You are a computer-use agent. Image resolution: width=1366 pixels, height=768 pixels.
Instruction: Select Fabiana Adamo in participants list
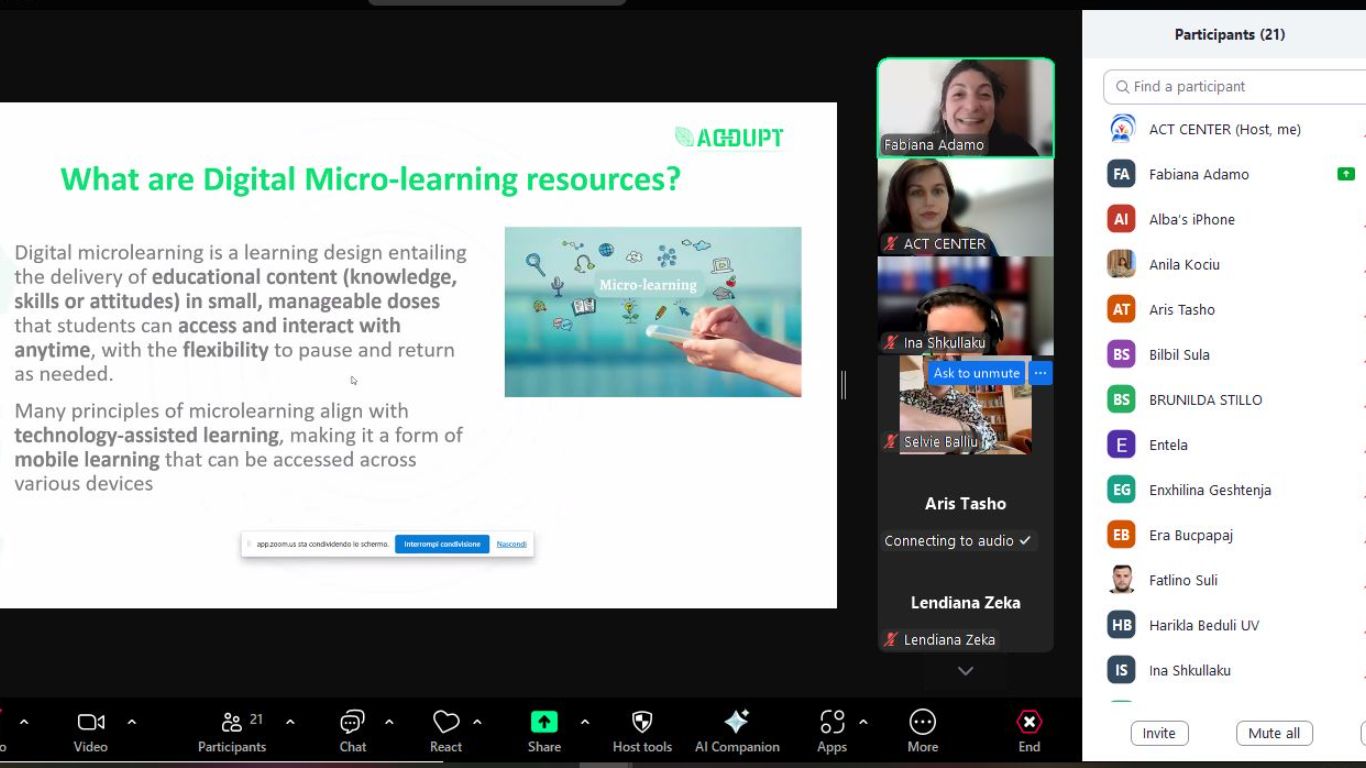click(1198, 174)
